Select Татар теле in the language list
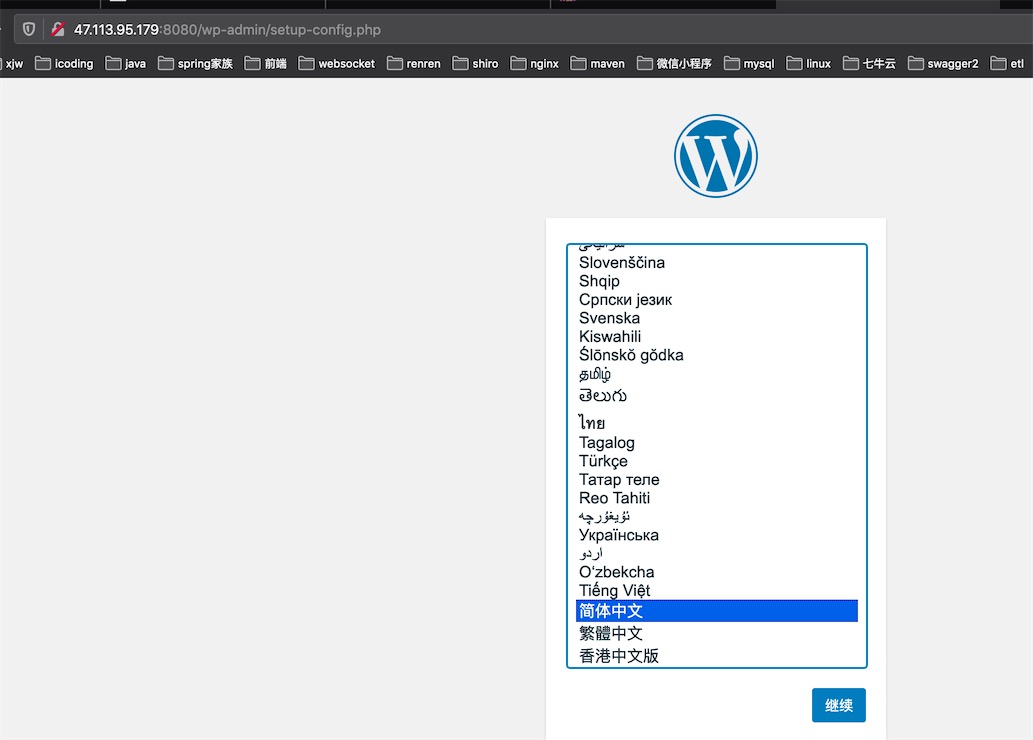This screenshot has width=1033, height=740. click(x=717, y=479)
